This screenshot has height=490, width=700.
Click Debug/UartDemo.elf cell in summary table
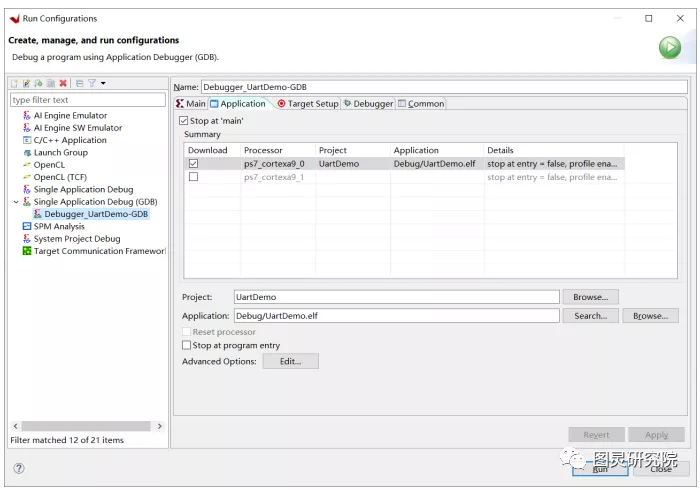pyautogui.click(x=434, y=164)
